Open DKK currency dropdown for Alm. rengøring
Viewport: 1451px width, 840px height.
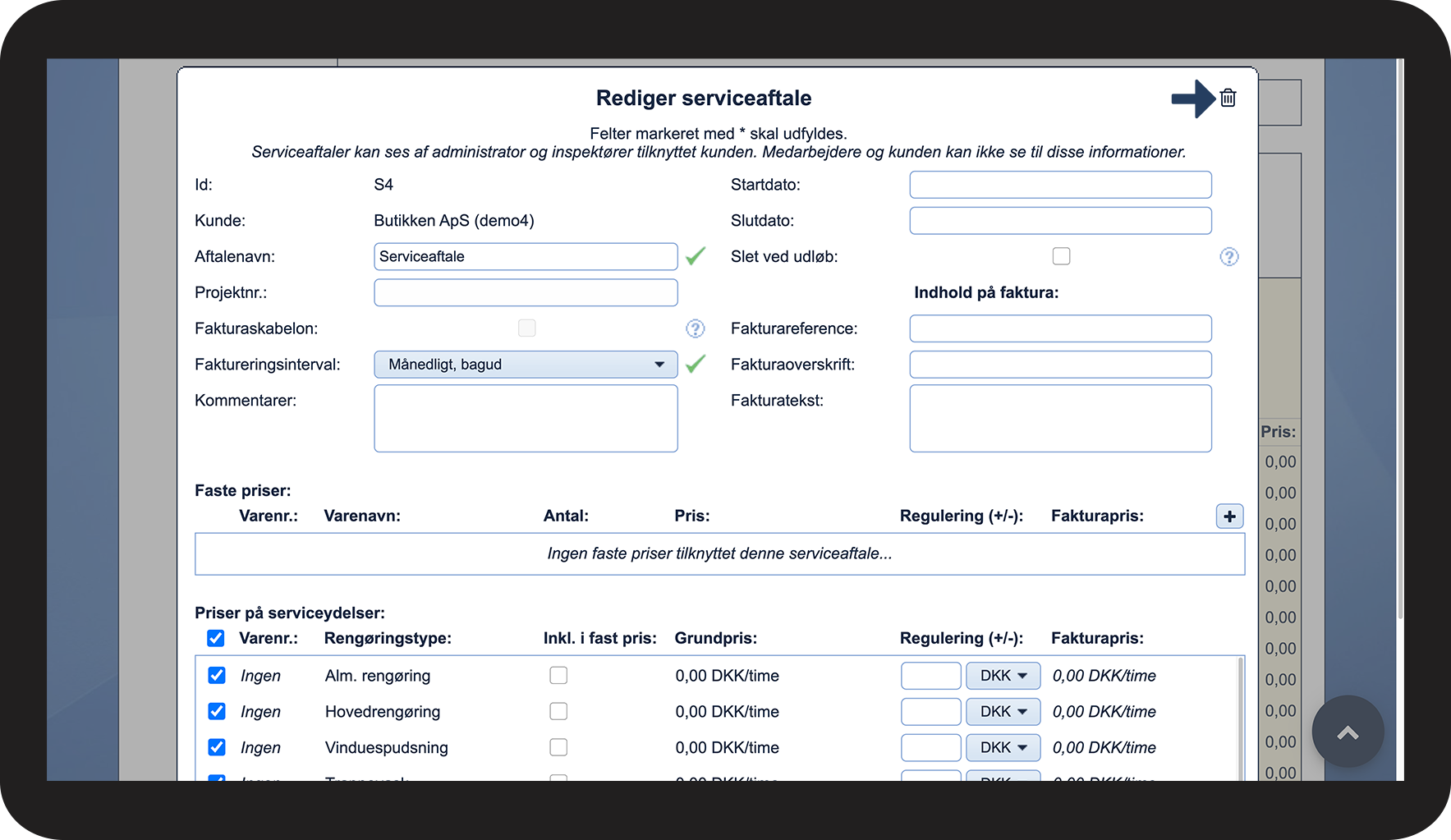point(1003,676)
